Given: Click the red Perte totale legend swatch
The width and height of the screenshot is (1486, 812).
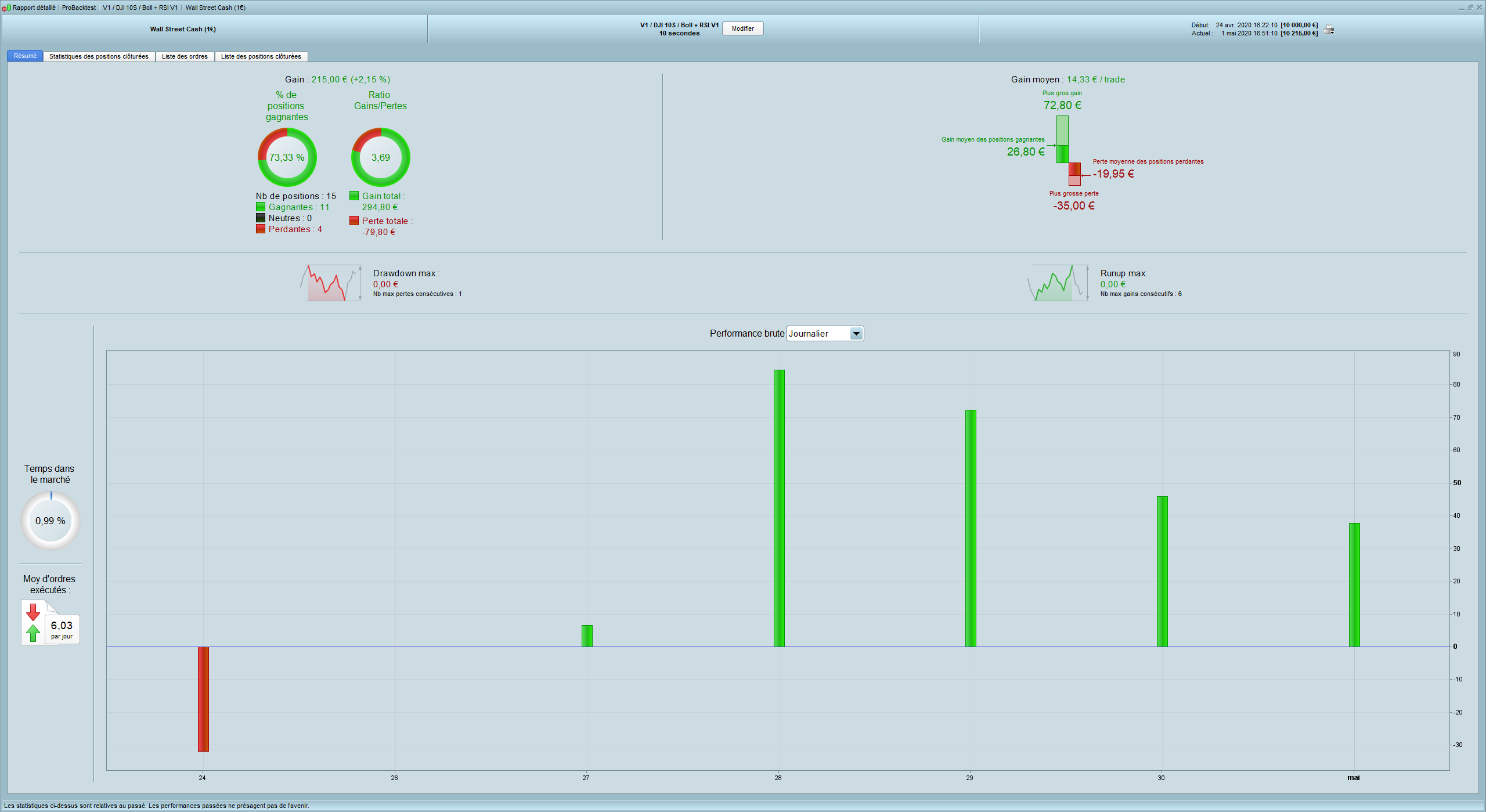Looking at the screenshot, I should click(x=354, y=221).
